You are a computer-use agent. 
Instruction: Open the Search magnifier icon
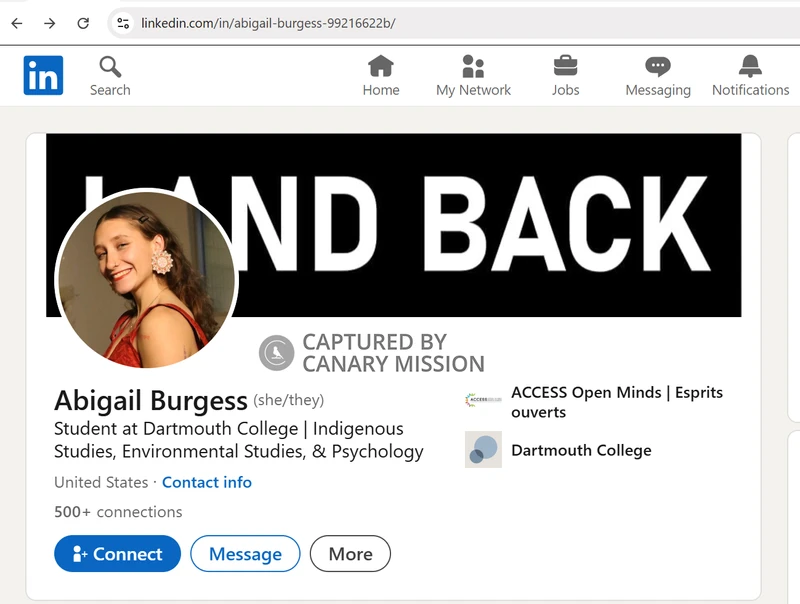click(x=110, y=67)
